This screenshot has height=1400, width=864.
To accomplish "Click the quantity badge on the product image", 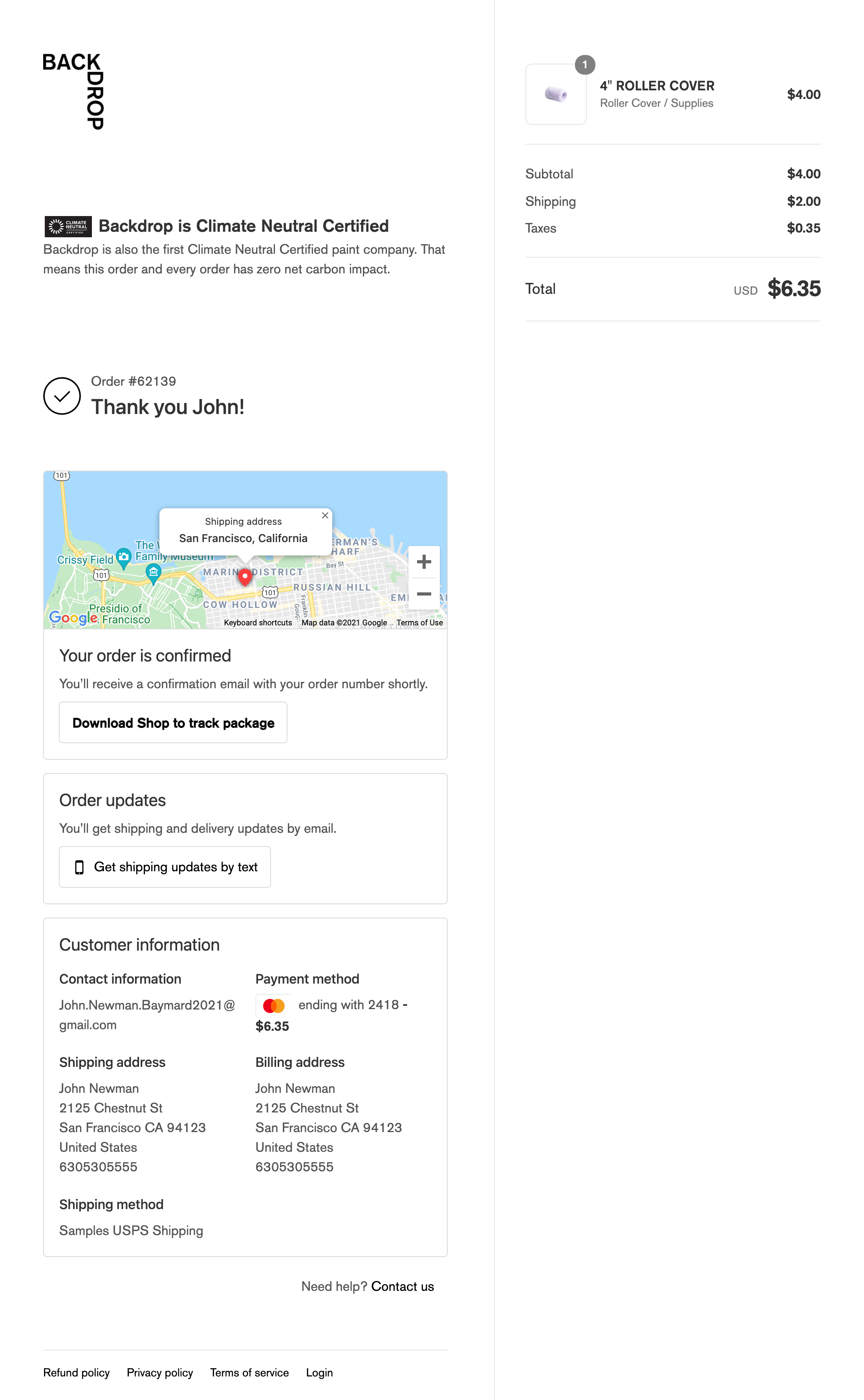I will click(x=584, y=64).
